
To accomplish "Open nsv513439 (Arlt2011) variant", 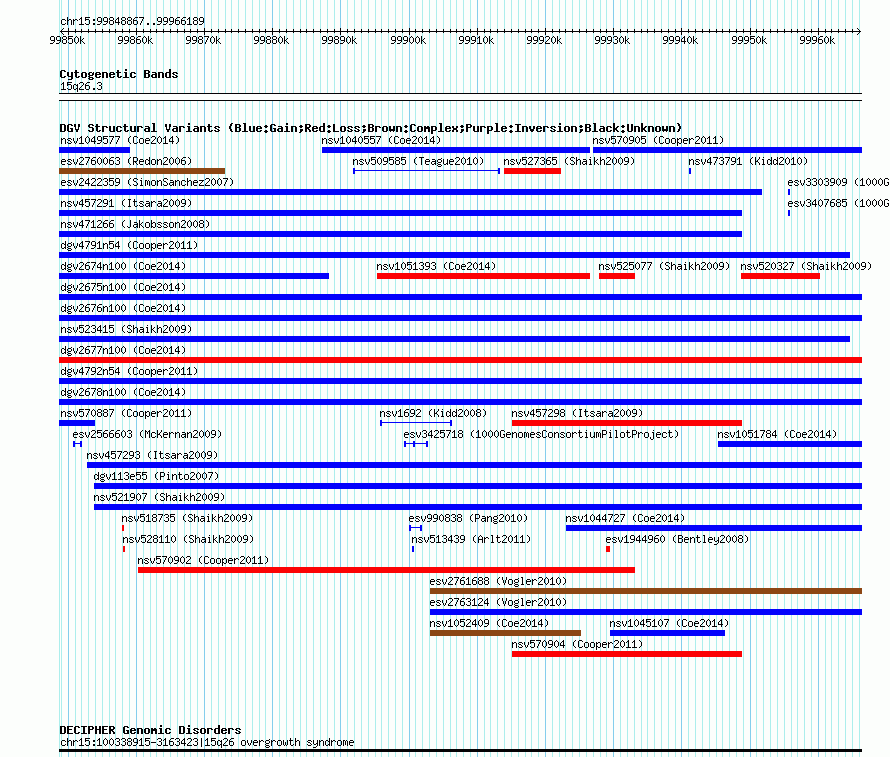I will [471, 539].
